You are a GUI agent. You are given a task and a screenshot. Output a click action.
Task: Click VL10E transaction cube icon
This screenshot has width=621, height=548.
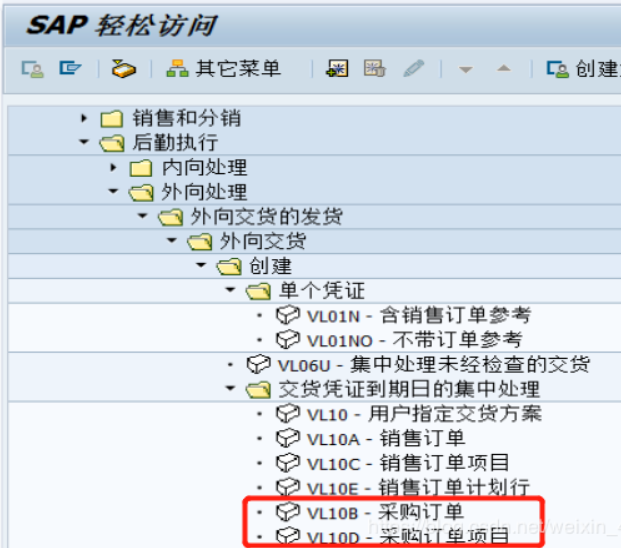coord(288,487)
